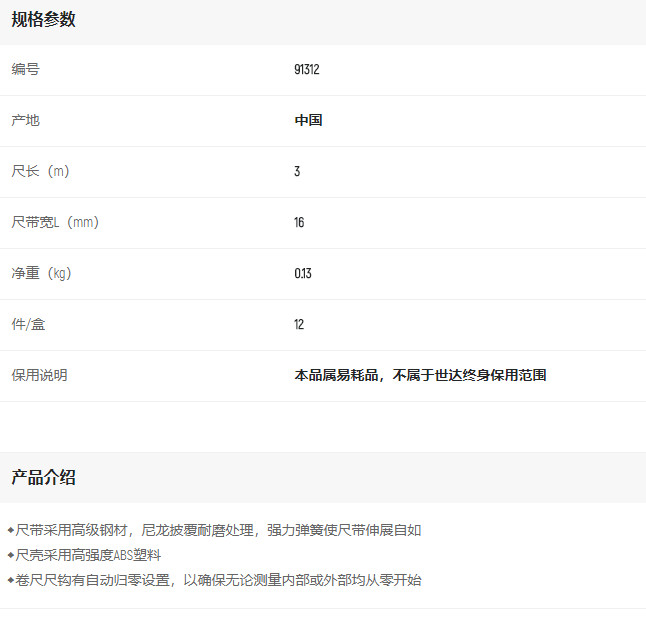The image size is (646, 639).
Task: Click the product number 91312
Action: (306, 70)
